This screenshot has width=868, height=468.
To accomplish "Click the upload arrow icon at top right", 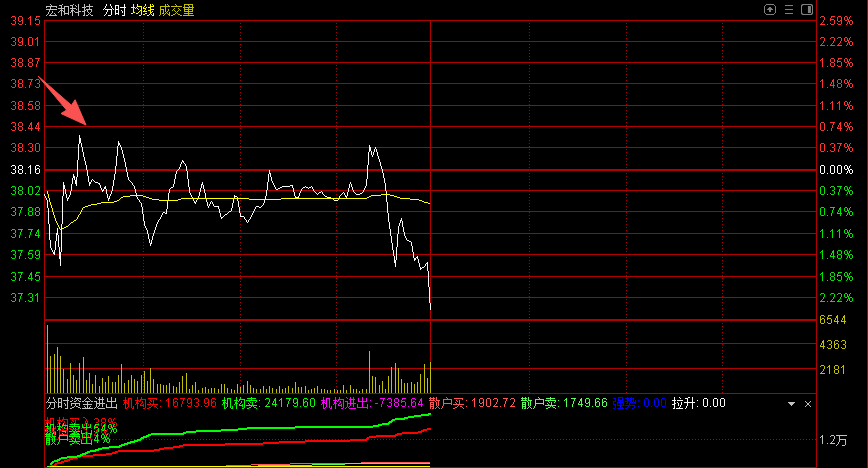I will [x=770, y=9].
